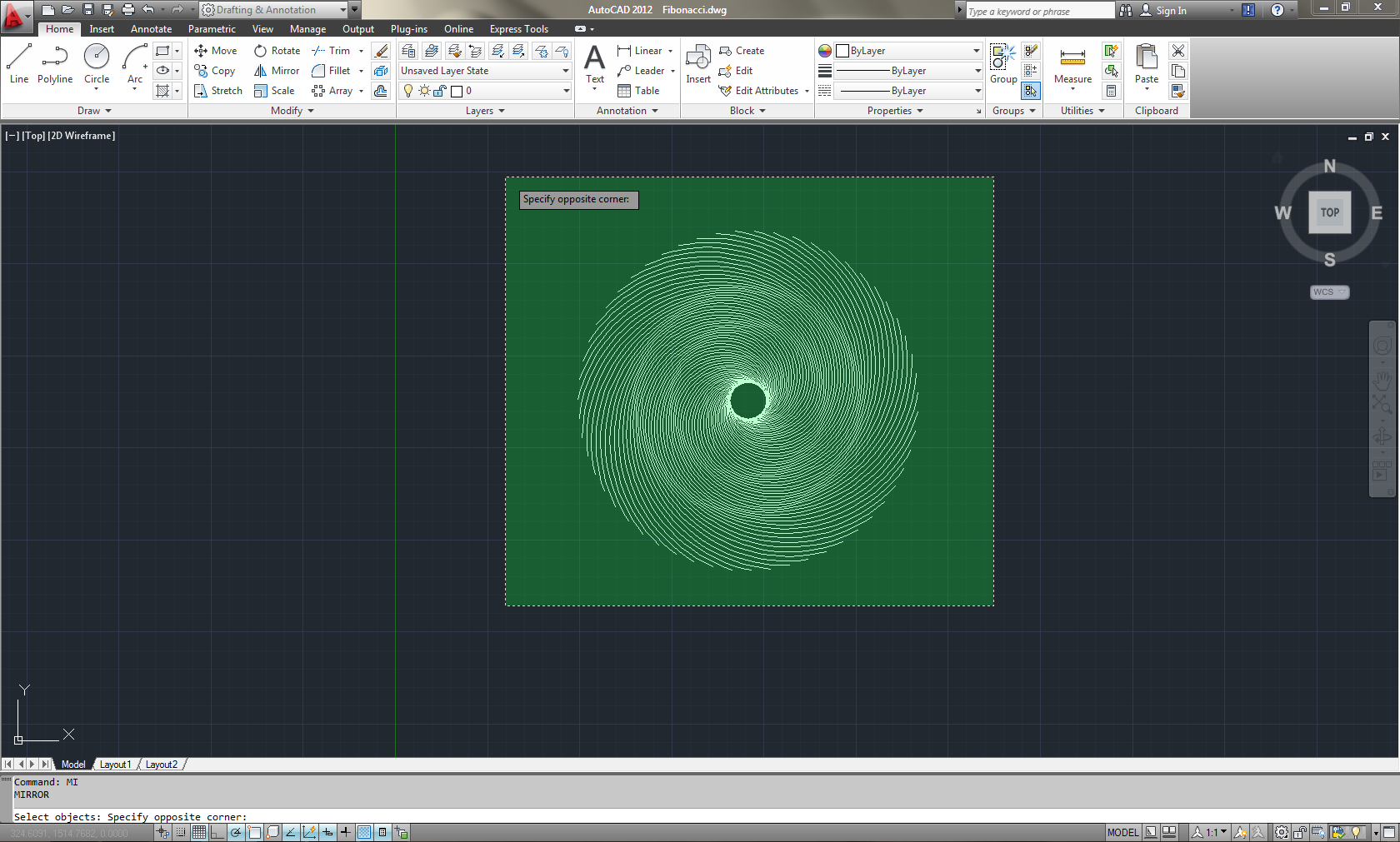This screenshot has height=842, width=1400.
Task: Activate the Stretch command
Action: pyautogui.click(x=218, y=91)
